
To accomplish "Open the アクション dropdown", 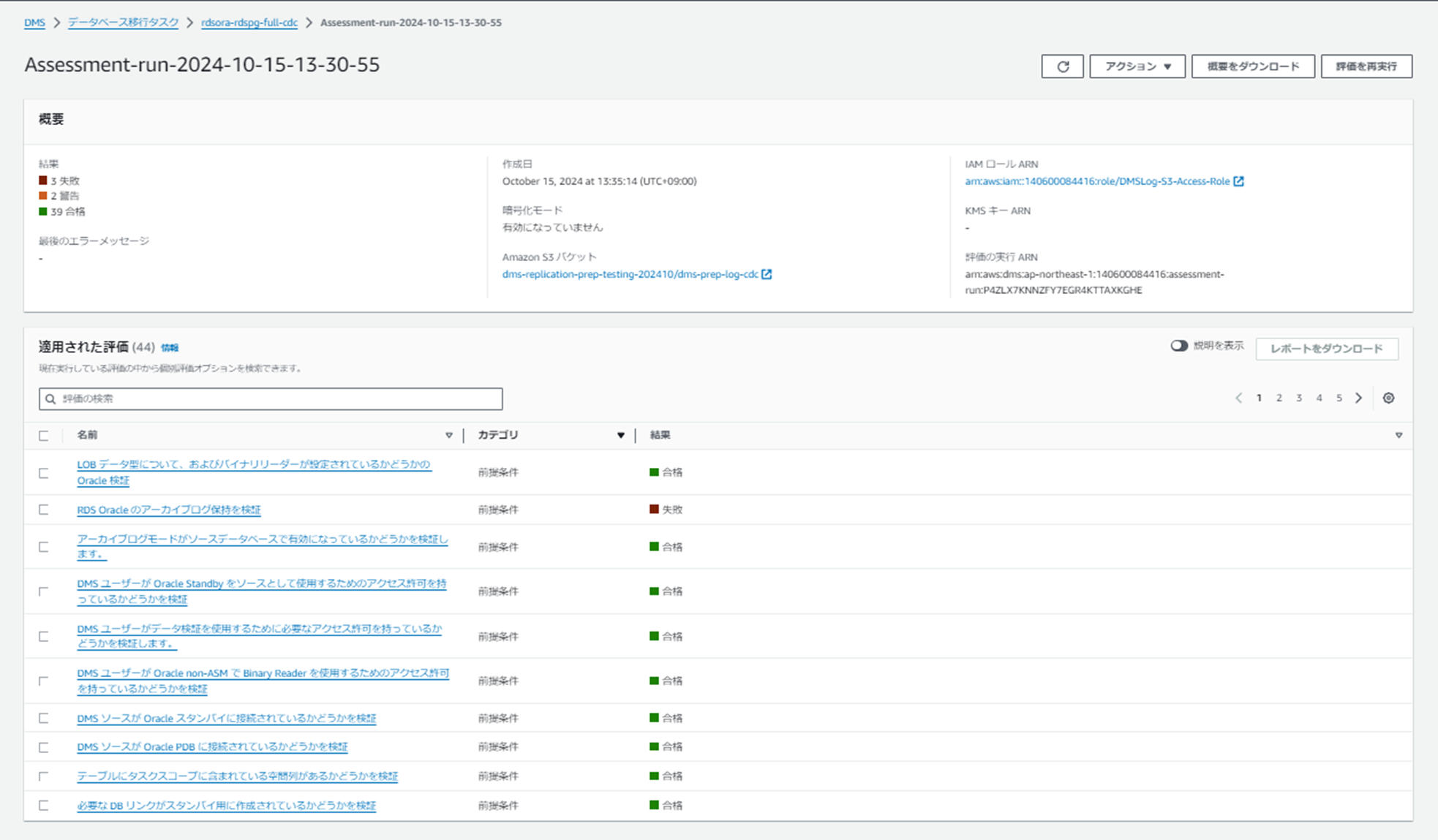I will 1137,67.
